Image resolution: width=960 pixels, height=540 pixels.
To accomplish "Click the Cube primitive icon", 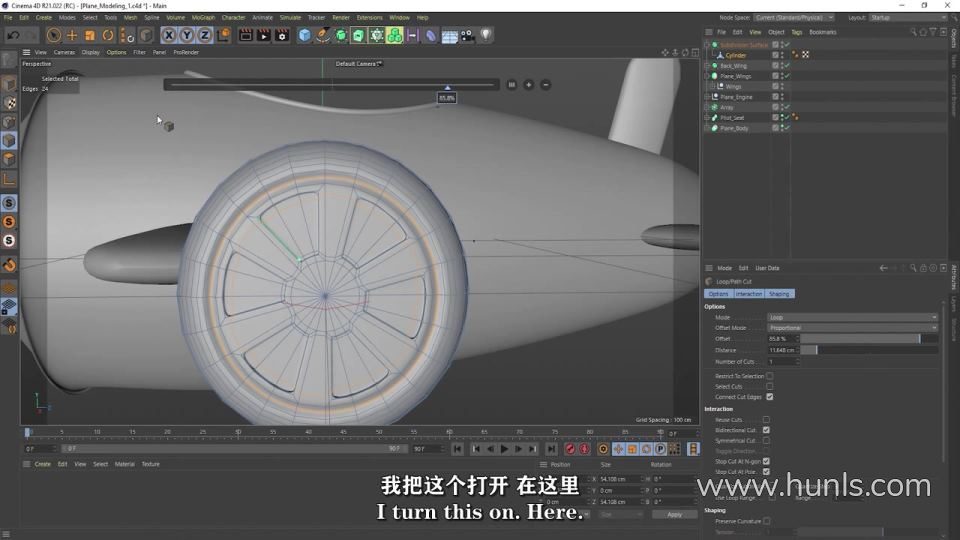I will coord(304,35).
